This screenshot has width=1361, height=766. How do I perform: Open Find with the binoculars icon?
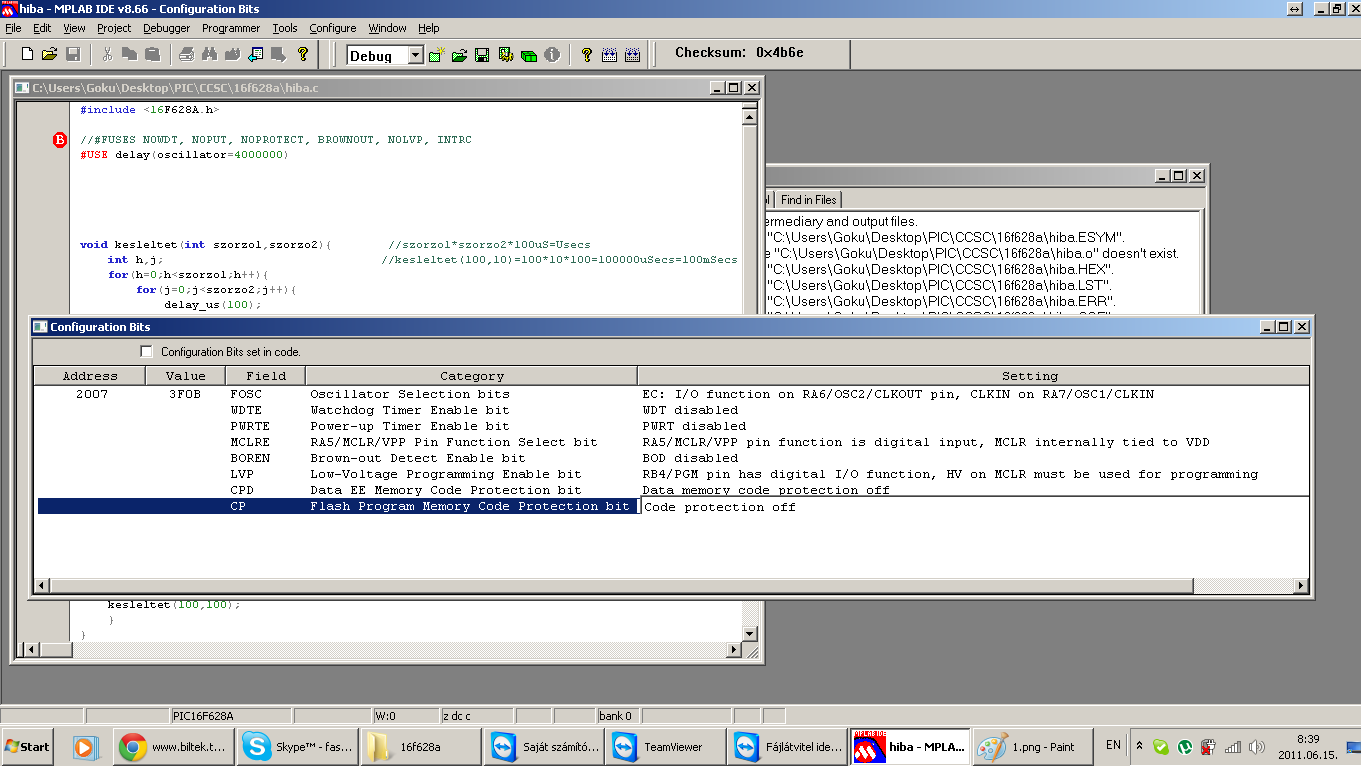click(x=210, y=54)
